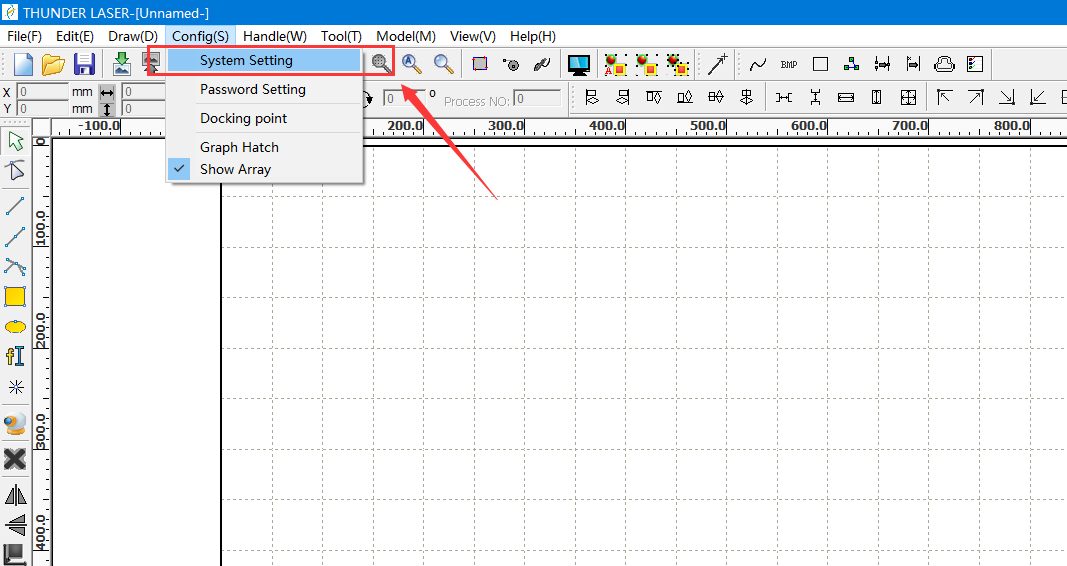Click the Y coordinate input field
Screen dimensions: 1067x566
pos(42,108)
